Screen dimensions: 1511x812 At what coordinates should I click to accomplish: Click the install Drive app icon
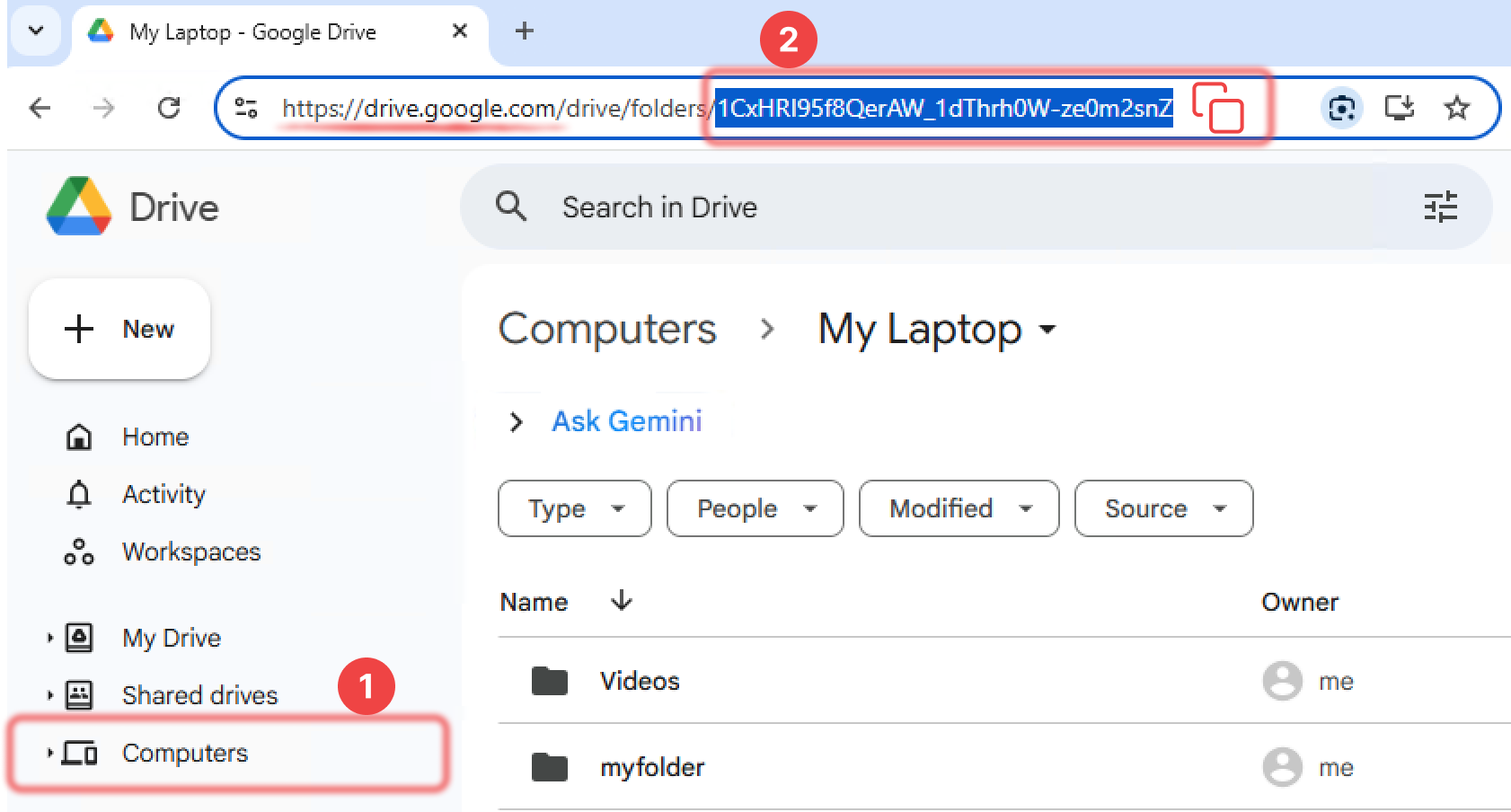1399,108
